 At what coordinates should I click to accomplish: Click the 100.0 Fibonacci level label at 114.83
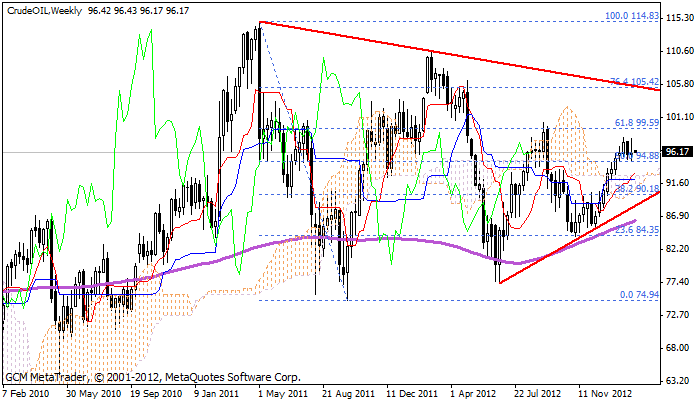[633, 16]
